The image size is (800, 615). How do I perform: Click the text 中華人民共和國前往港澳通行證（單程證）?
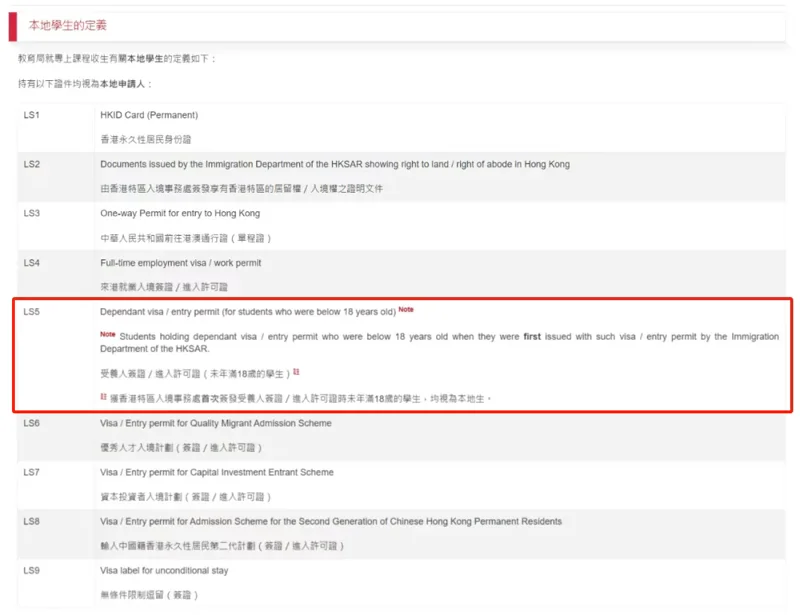tap(186, 238)
